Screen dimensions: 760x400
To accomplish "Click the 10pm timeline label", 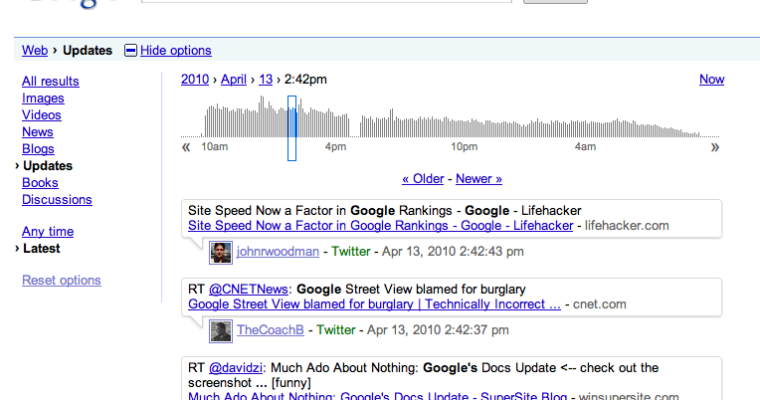I will pyautogui.click(x=464, y=147).
